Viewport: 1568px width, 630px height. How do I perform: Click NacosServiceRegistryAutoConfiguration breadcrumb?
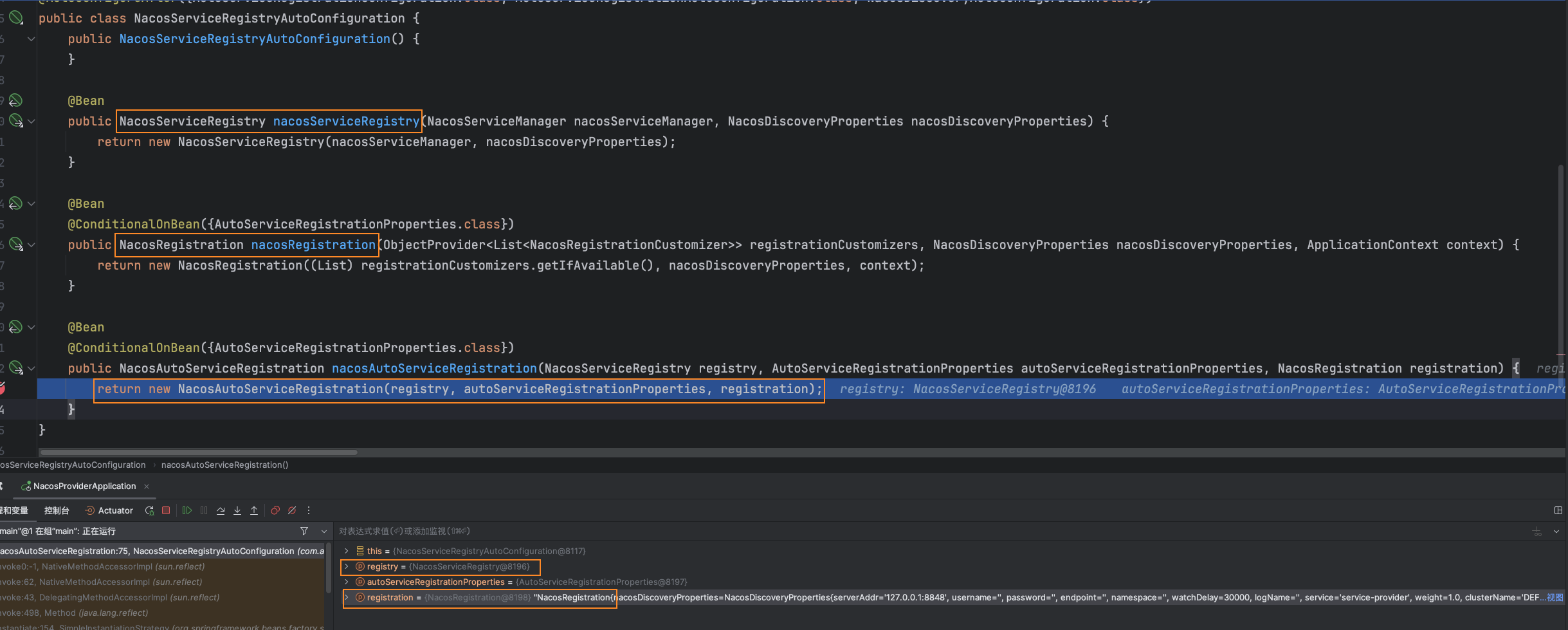pyautogui.click(x=73, y=465)
